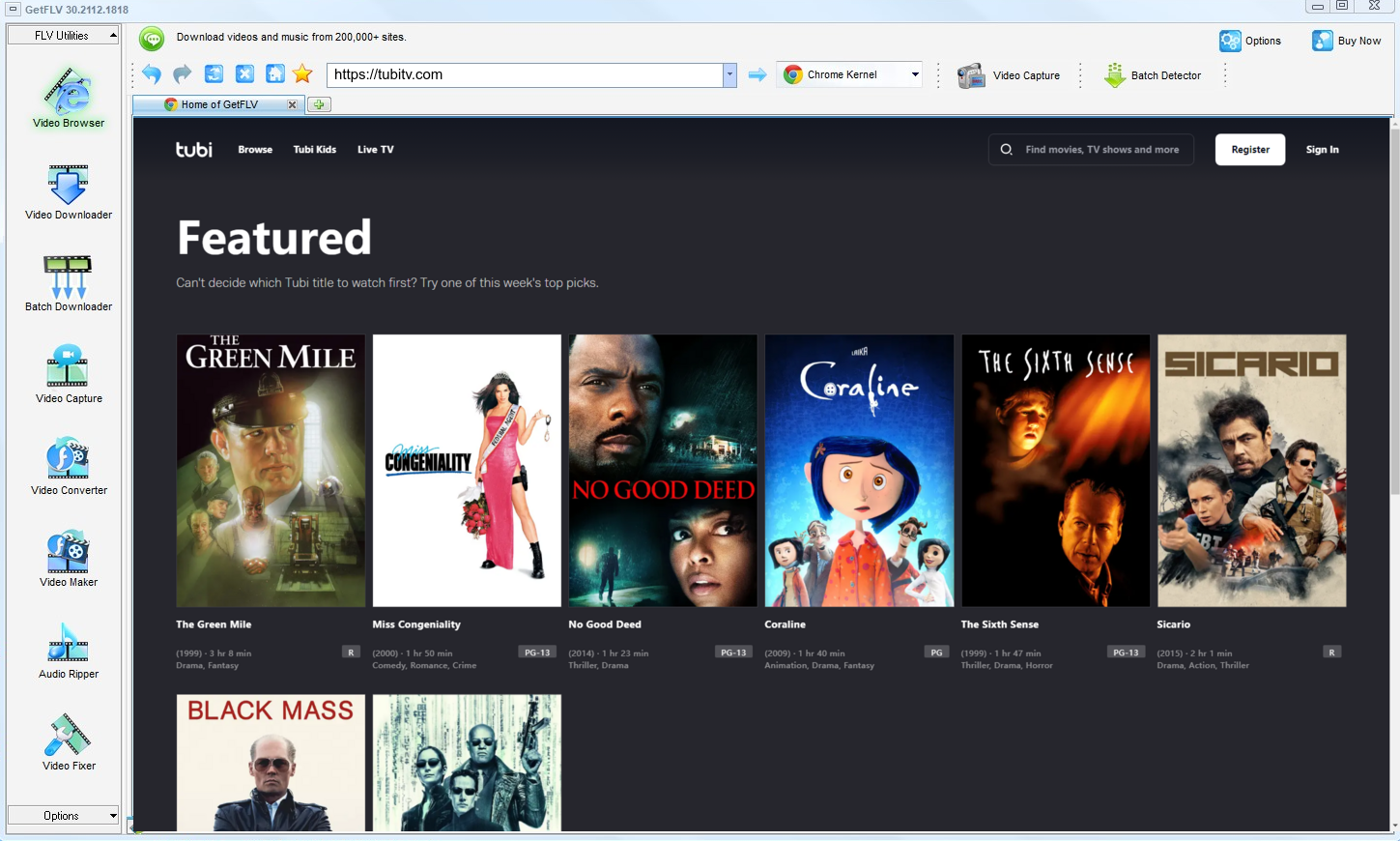1400x841 pixels.
Task: Click the Coraline title link
Action: 785,624
